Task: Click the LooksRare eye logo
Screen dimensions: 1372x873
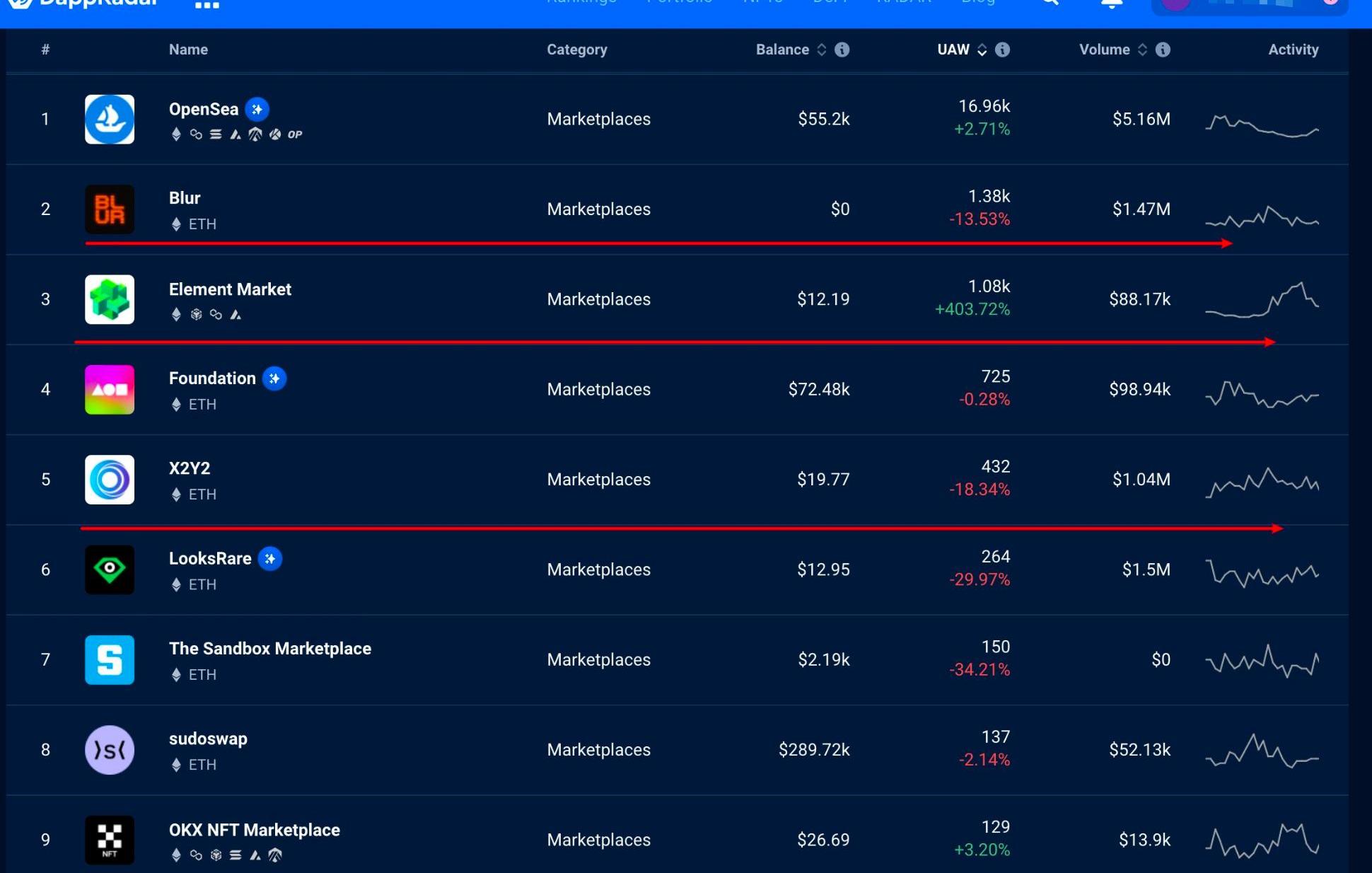Action: [110, 570]
